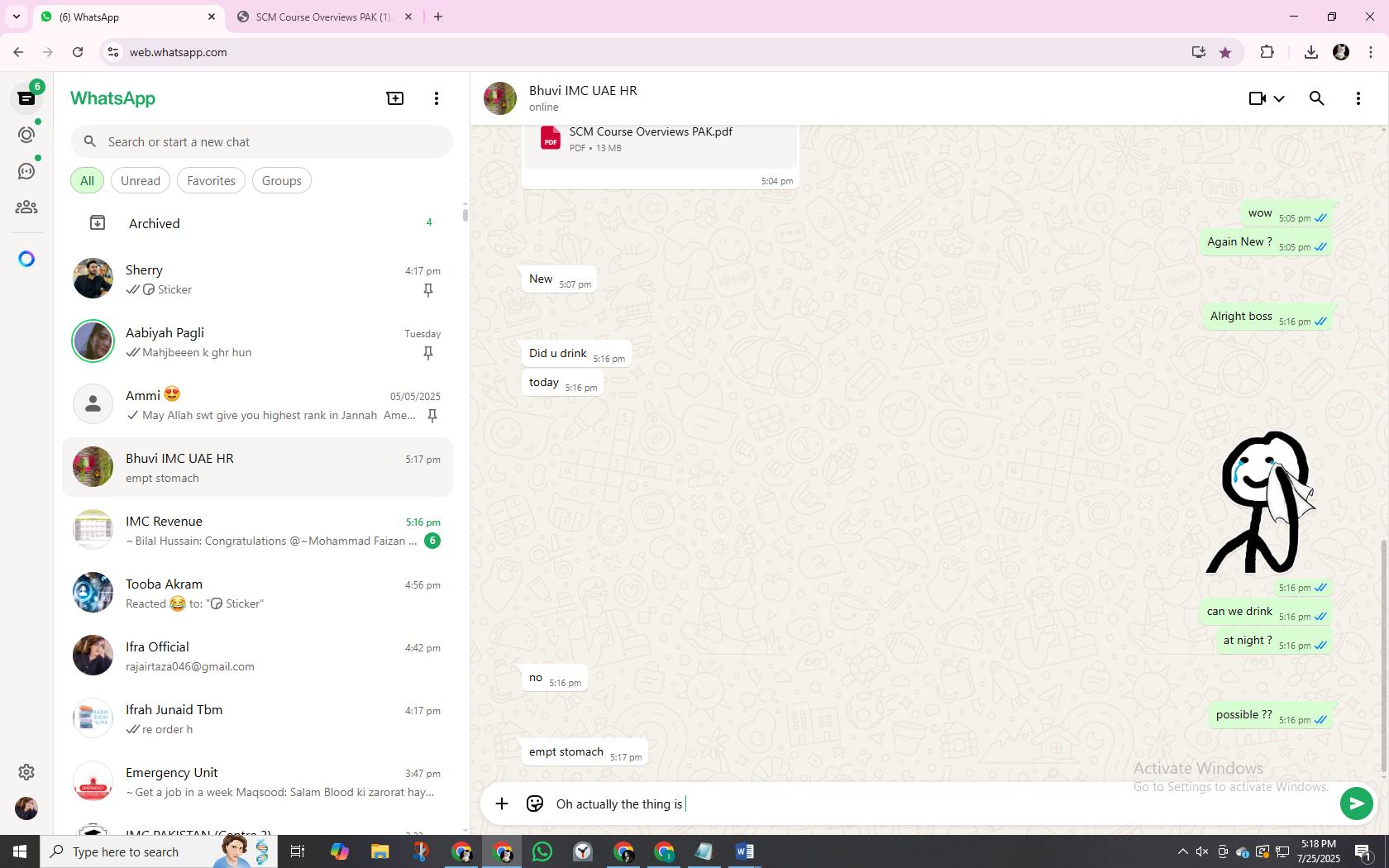Bookmark this page star icon
This screenshot has width=1389, height=868.
[1225, 52]
